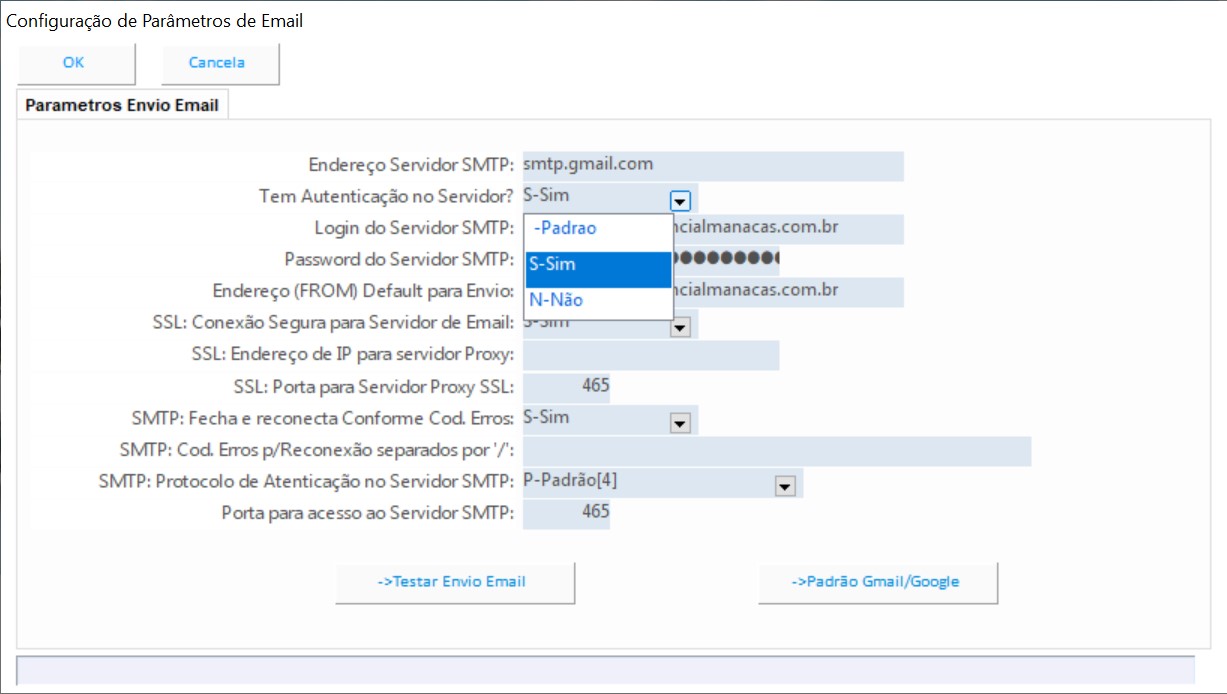Collapse the Tem Autenticação no Servidor dropdown arrow
1227x694 pixels.
pyautogui.click(x=680, y=200)
